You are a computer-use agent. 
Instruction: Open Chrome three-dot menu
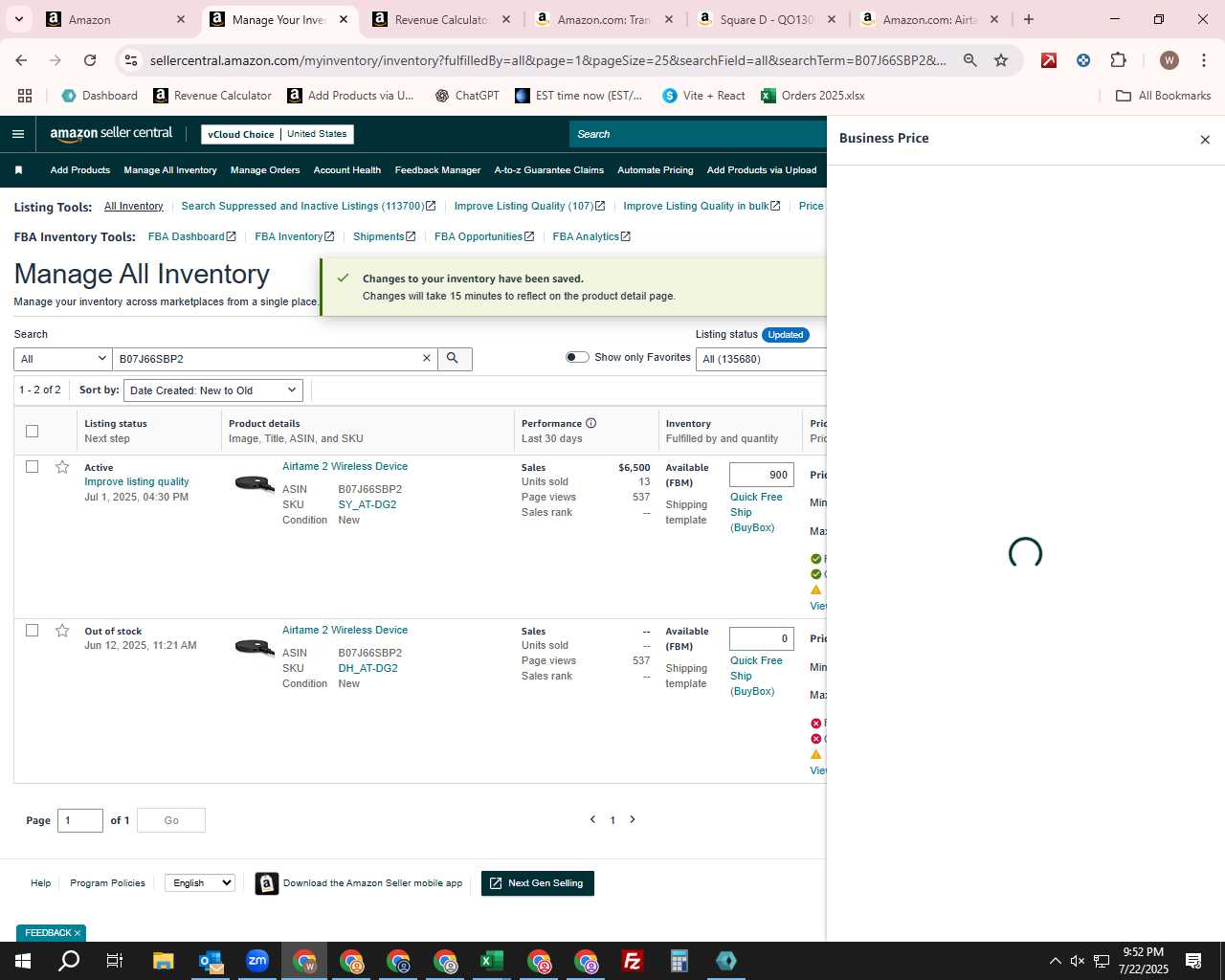1204,60
